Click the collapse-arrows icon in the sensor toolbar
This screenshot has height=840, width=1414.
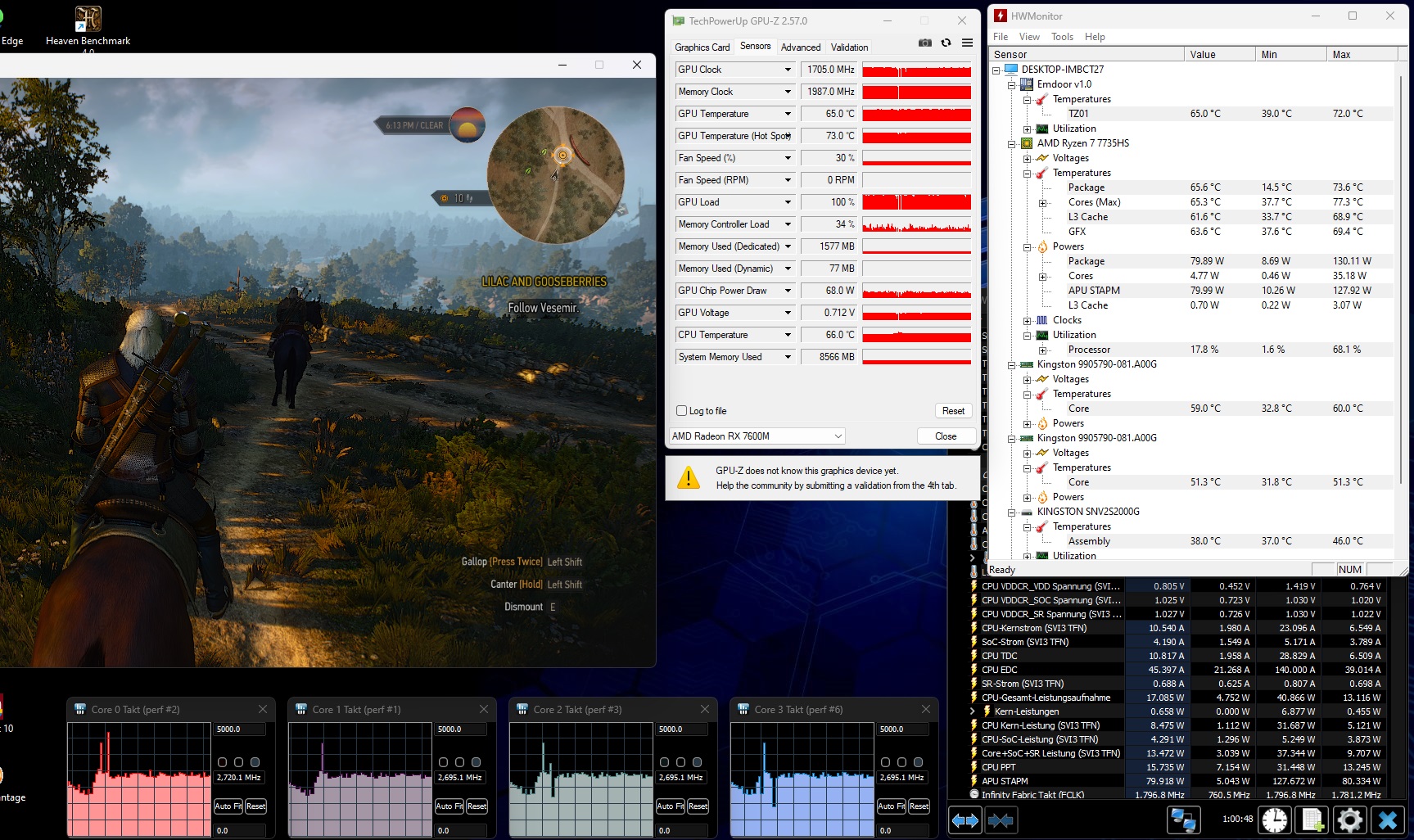(x=1001, y=820)
